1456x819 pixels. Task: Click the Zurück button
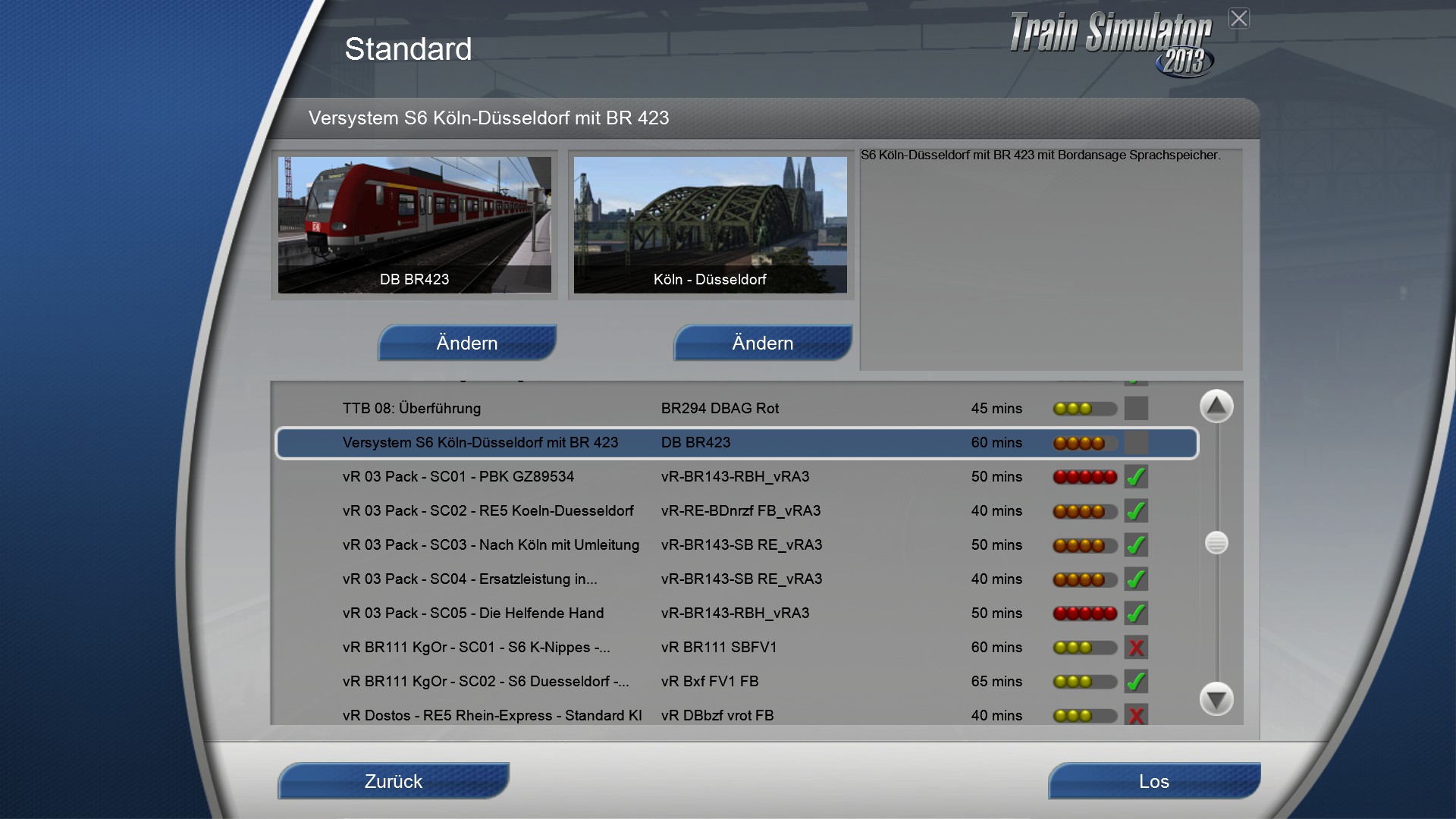[393, 781]
